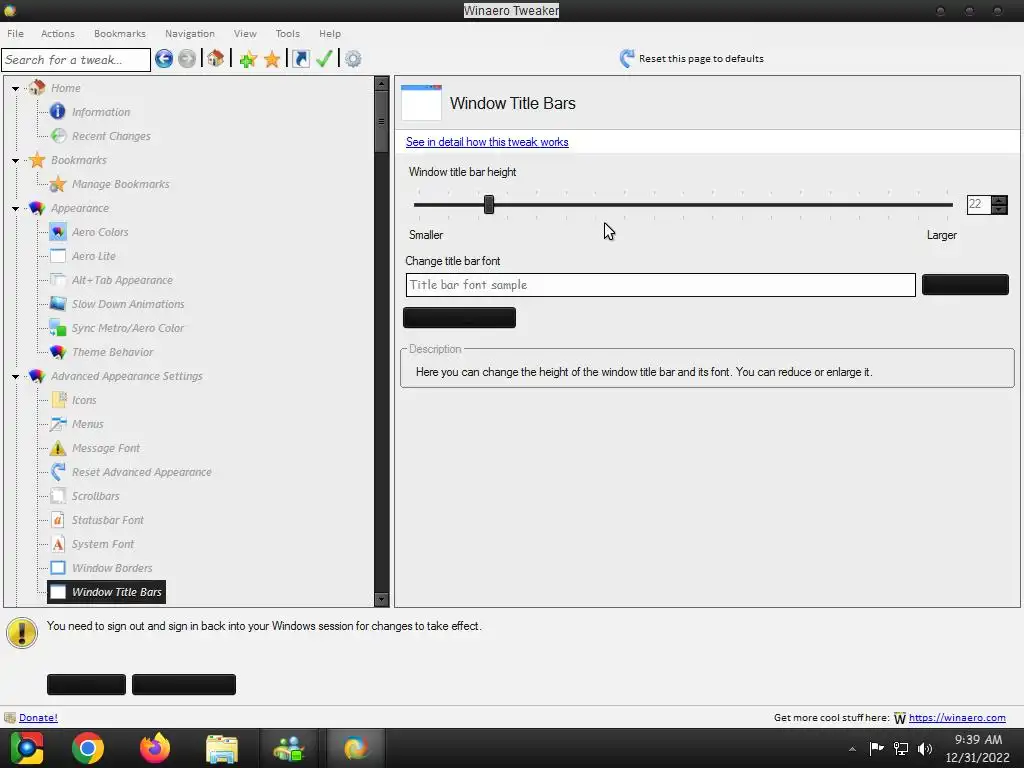This screenshot has width=1024, height=768.
Task: Click the Information tree icon
Action: pyautogui.click(x=57, y=112)
